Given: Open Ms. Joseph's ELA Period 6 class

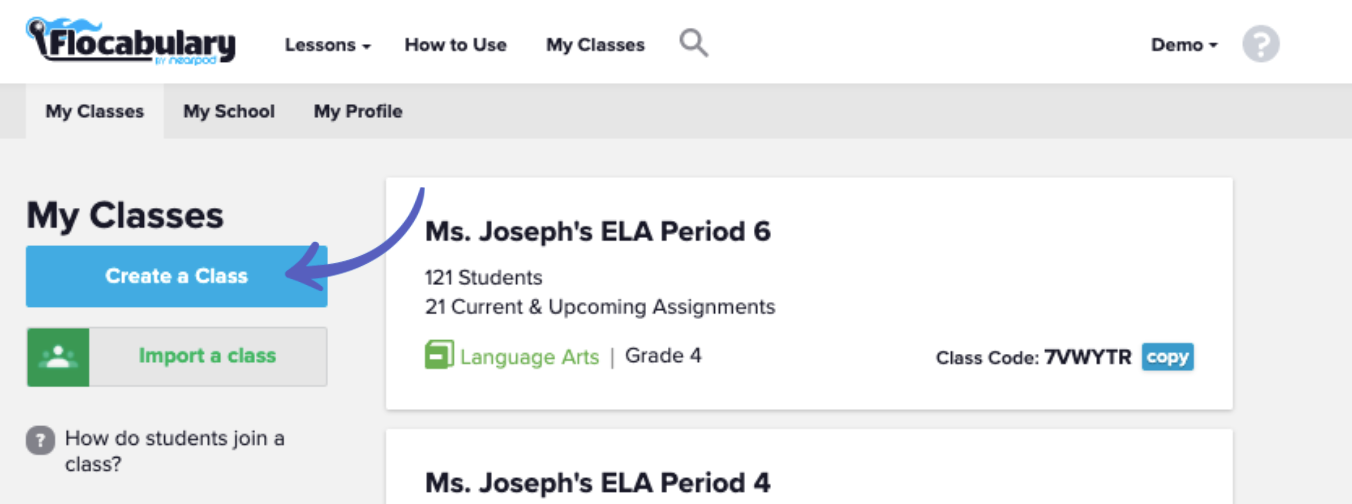Looking at the screenshot, I should [x=598, y=232].
